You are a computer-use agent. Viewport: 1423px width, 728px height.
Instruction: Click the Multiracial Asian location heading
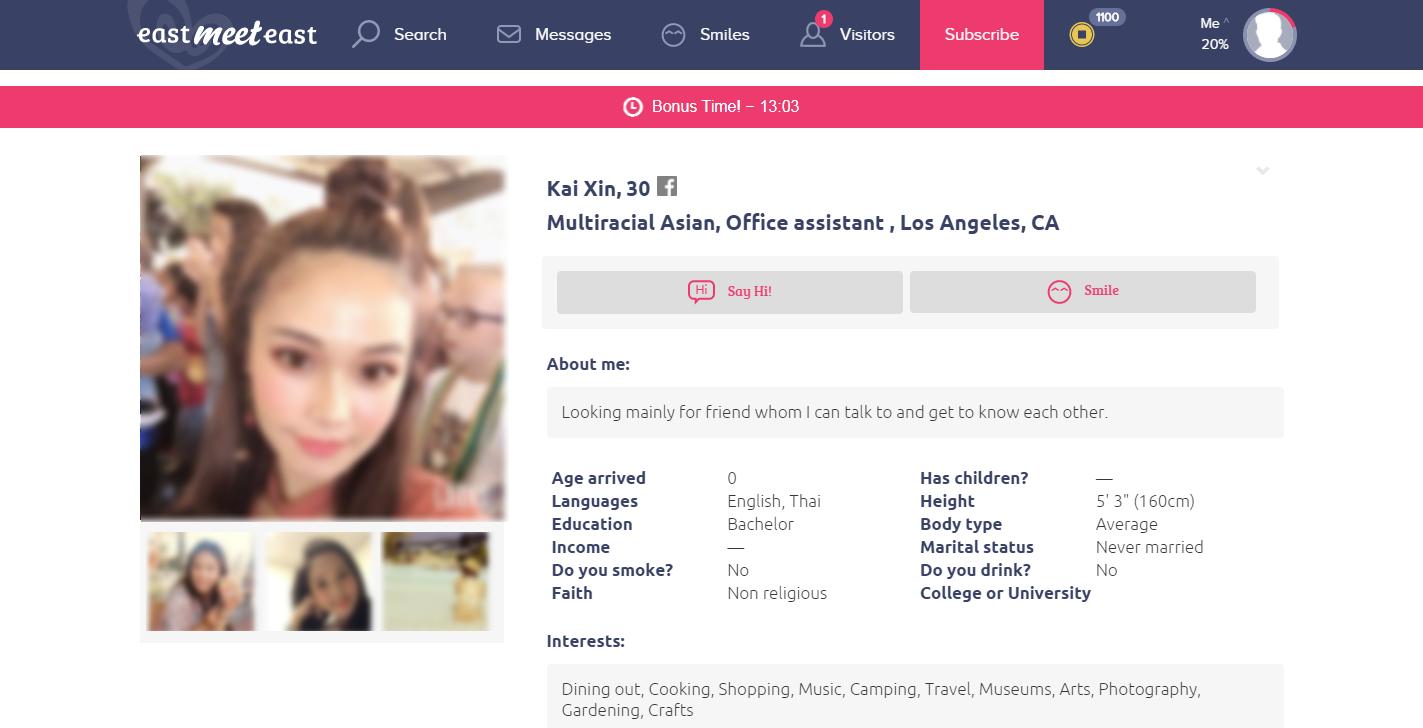coord(802,223)
